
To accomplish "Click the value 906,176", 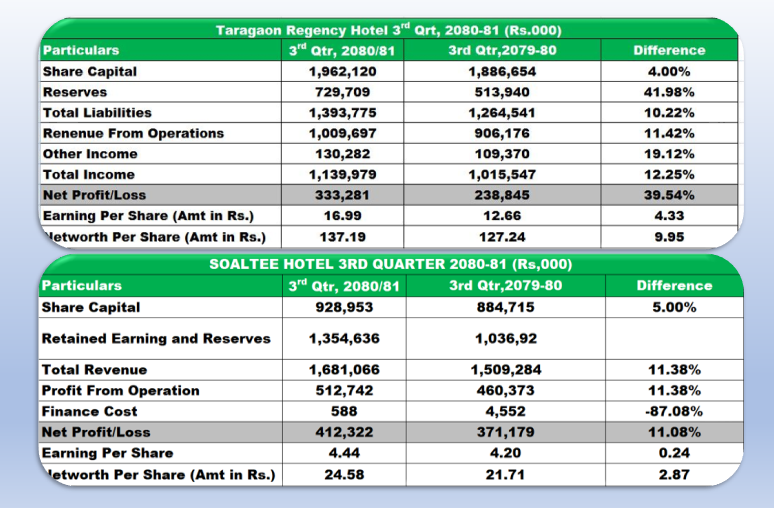I will [x=502, y=134].
